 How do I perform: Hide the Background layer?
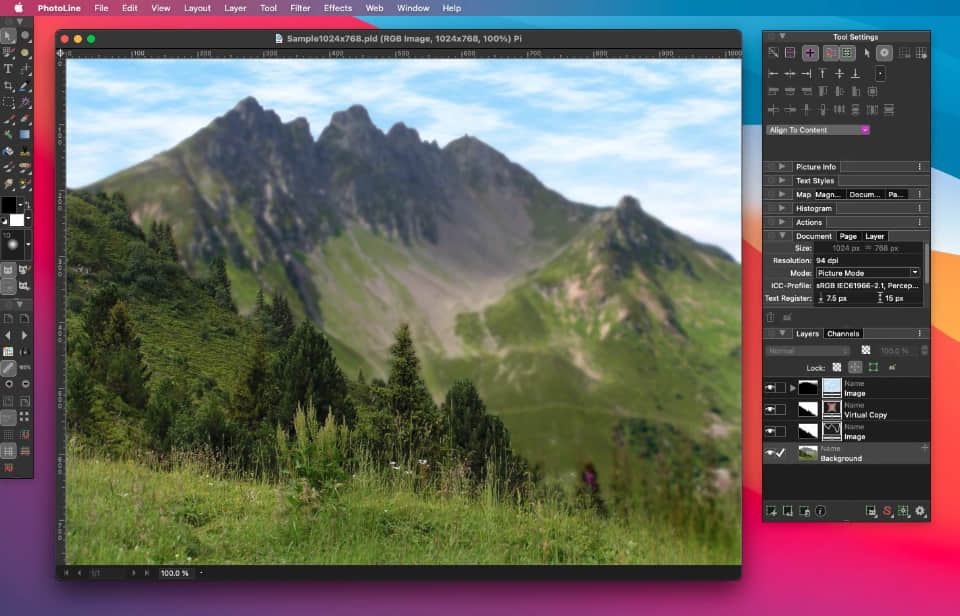click(x=772, y=451)
